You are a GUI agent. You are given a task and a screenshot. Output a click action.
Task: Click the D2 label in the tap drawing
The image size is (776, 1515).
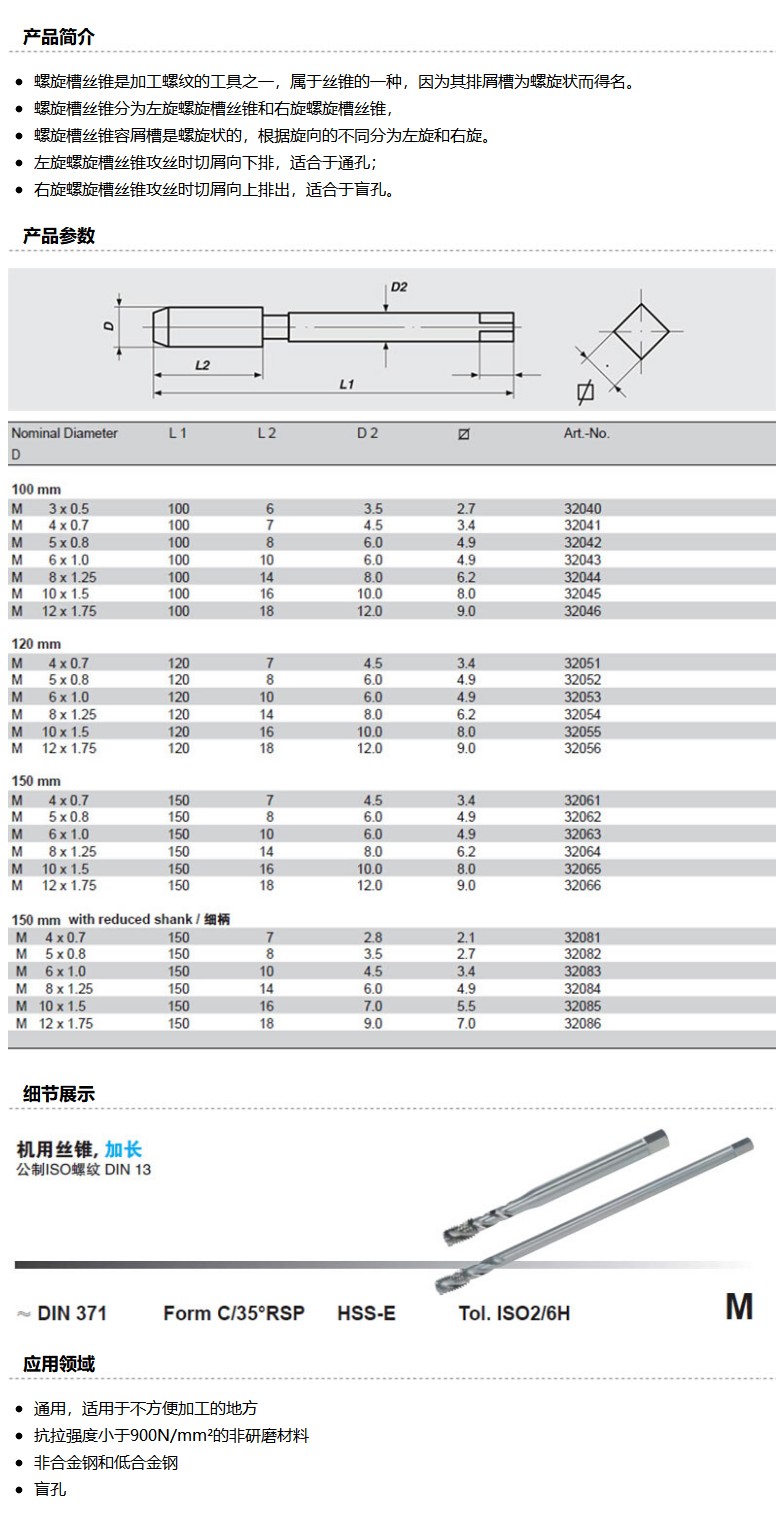tap(399, 287)
